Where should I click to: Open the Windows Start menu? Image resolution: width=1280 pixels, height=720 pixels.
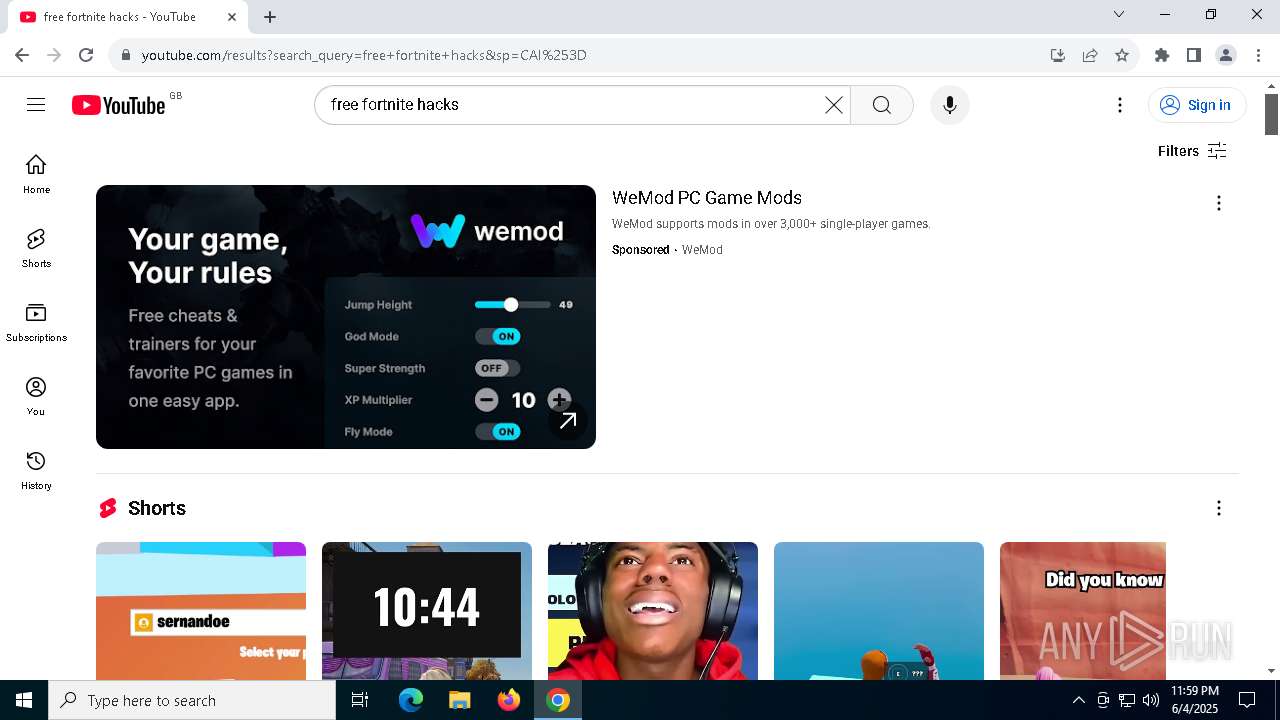24,700
